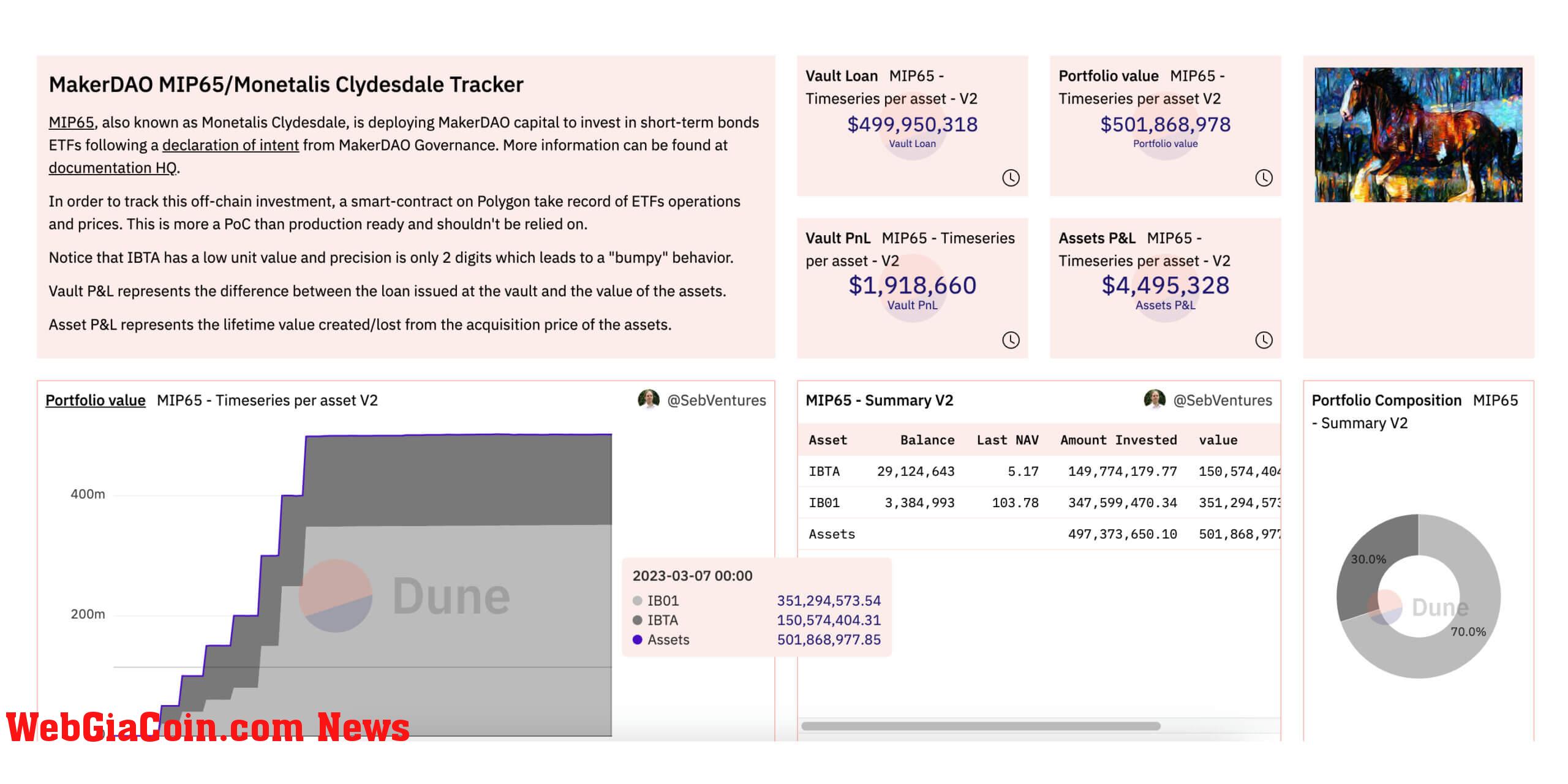The image size is (1568, 784).
Task: Click the balance 29,124,643 cell
Action: (x=916, y=472)
